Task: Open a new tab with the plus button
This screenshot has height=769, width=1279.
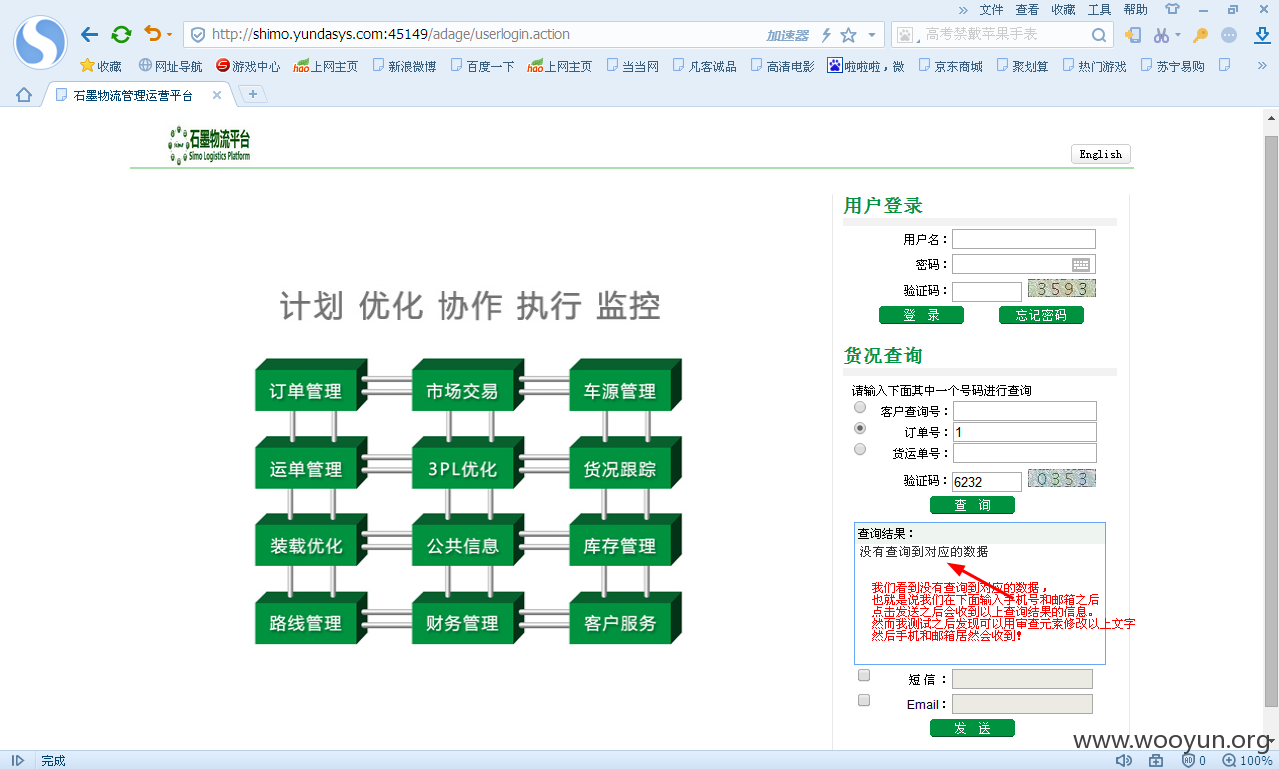Action: (253, 94)
